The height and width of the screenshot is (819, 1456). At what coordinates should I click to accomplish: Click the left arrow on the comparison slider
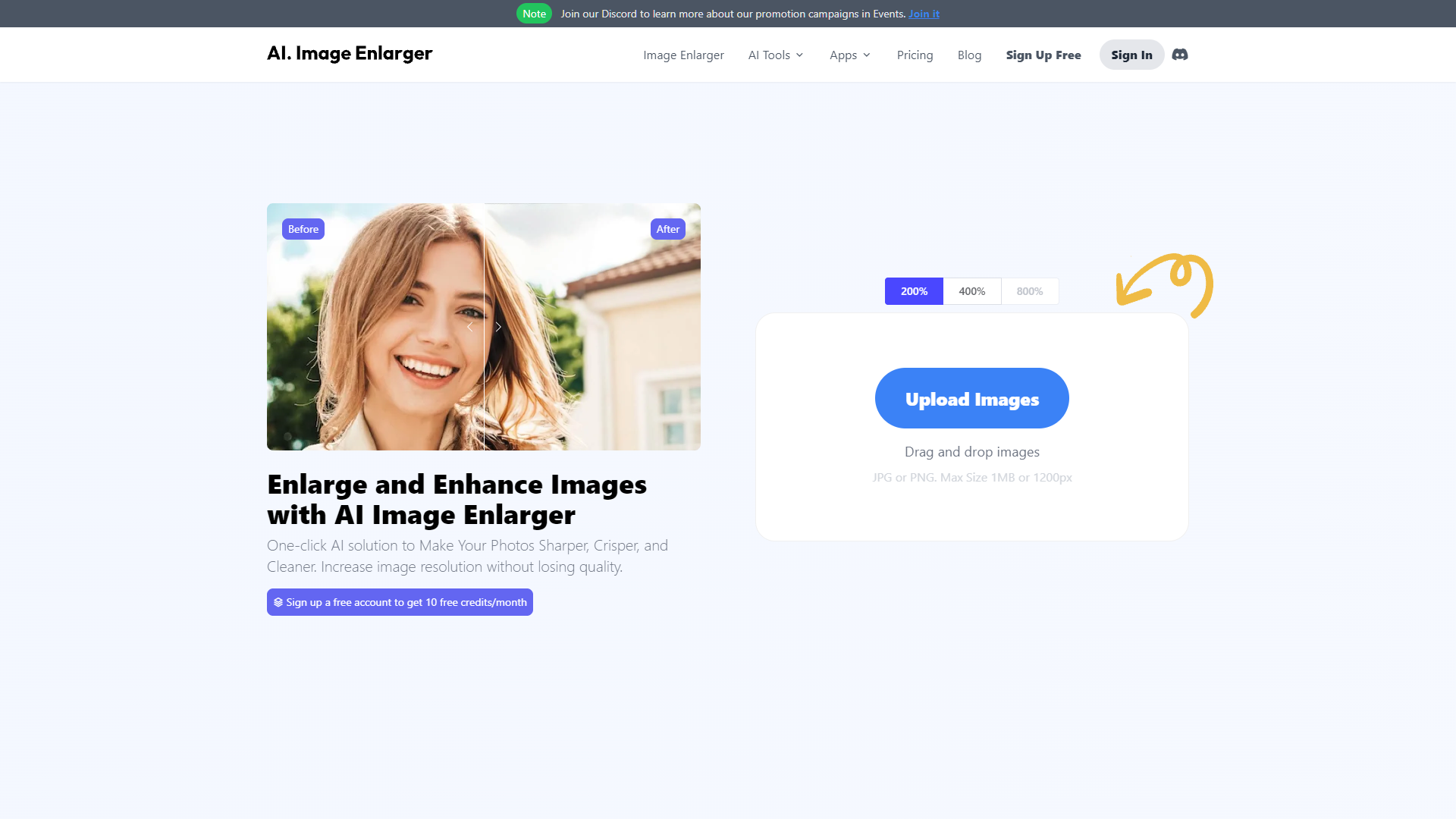pyautogui.click(x=470, y=327)
